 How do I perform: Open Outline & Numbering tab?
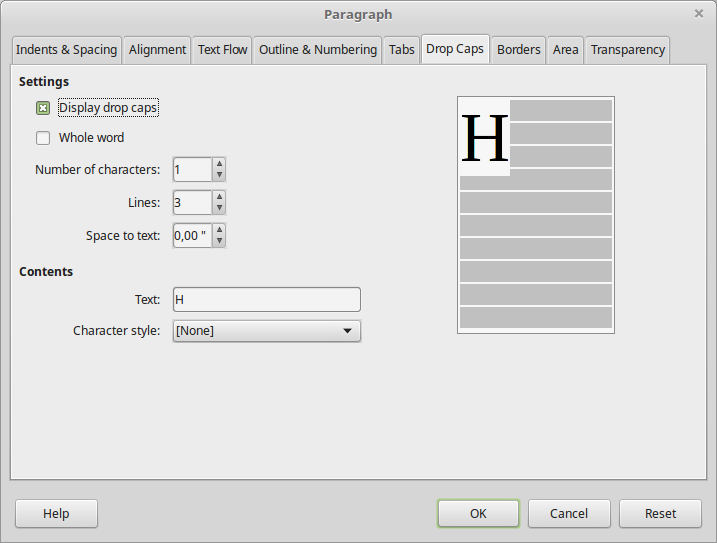(x=318, y=50)
